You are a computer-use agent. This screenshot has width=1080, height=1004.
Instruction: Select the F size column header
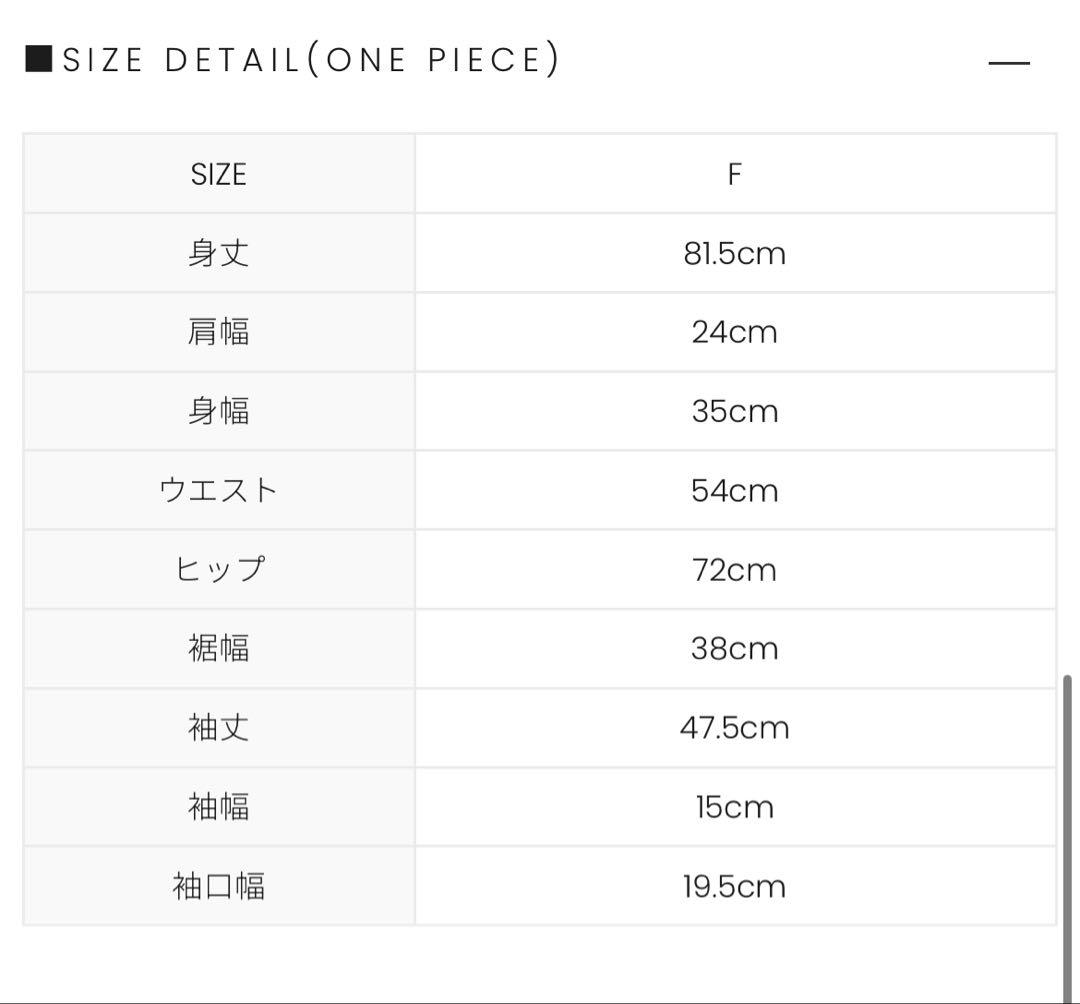point(734,174)
